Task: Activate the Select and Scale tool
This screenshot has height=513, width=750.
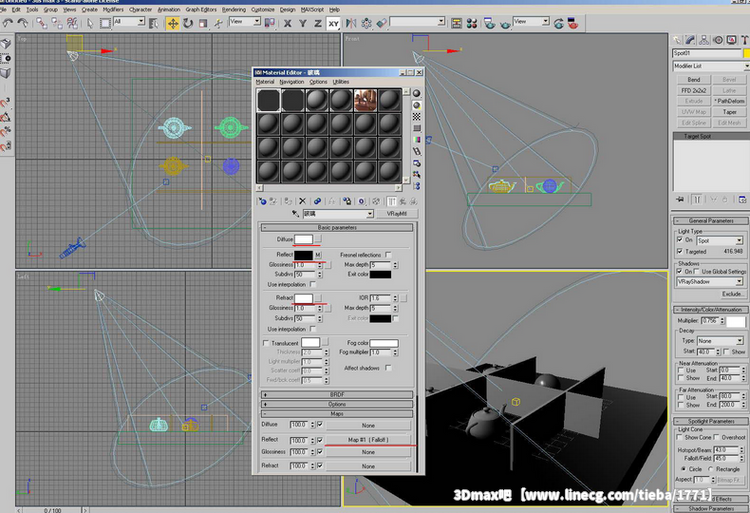Action: point(203,23)
